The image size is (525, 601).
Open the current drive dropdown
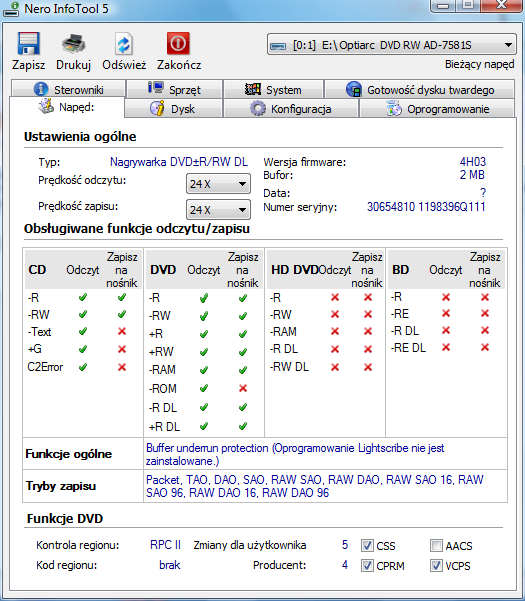click(x=391, y=45)
